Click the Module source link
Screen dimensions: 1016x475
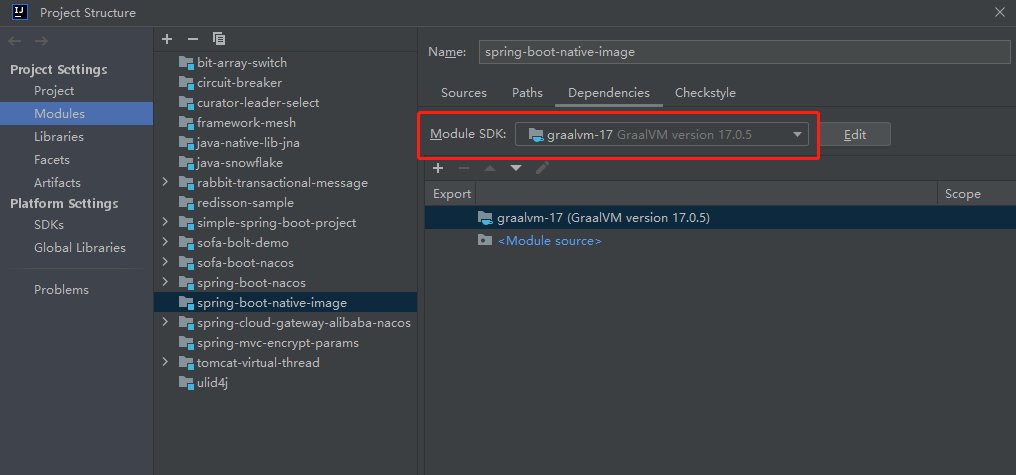tap(549, 240)
